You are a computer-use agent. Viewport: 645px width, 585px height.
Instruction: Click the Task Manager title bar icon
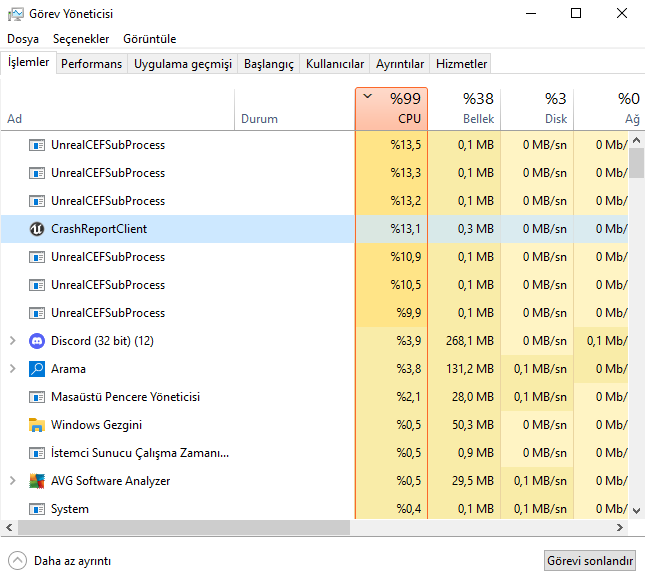(16, 14)
